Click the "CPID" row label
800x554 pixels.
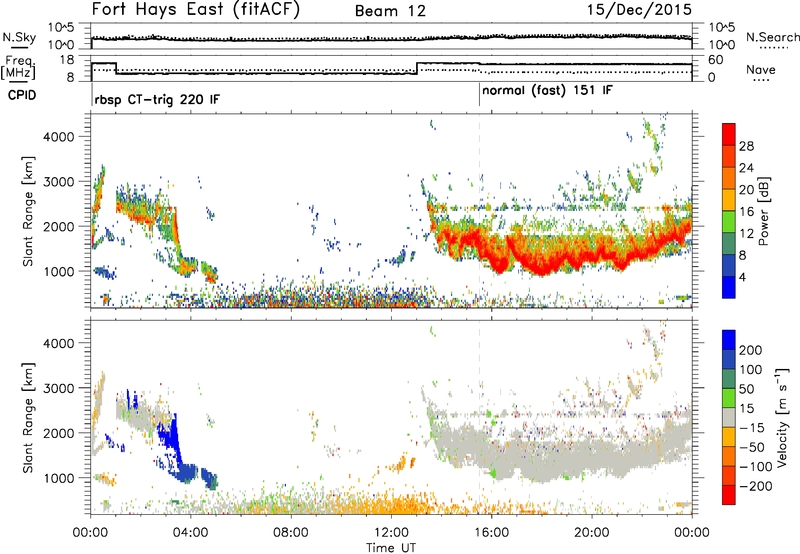coord(22,95)
